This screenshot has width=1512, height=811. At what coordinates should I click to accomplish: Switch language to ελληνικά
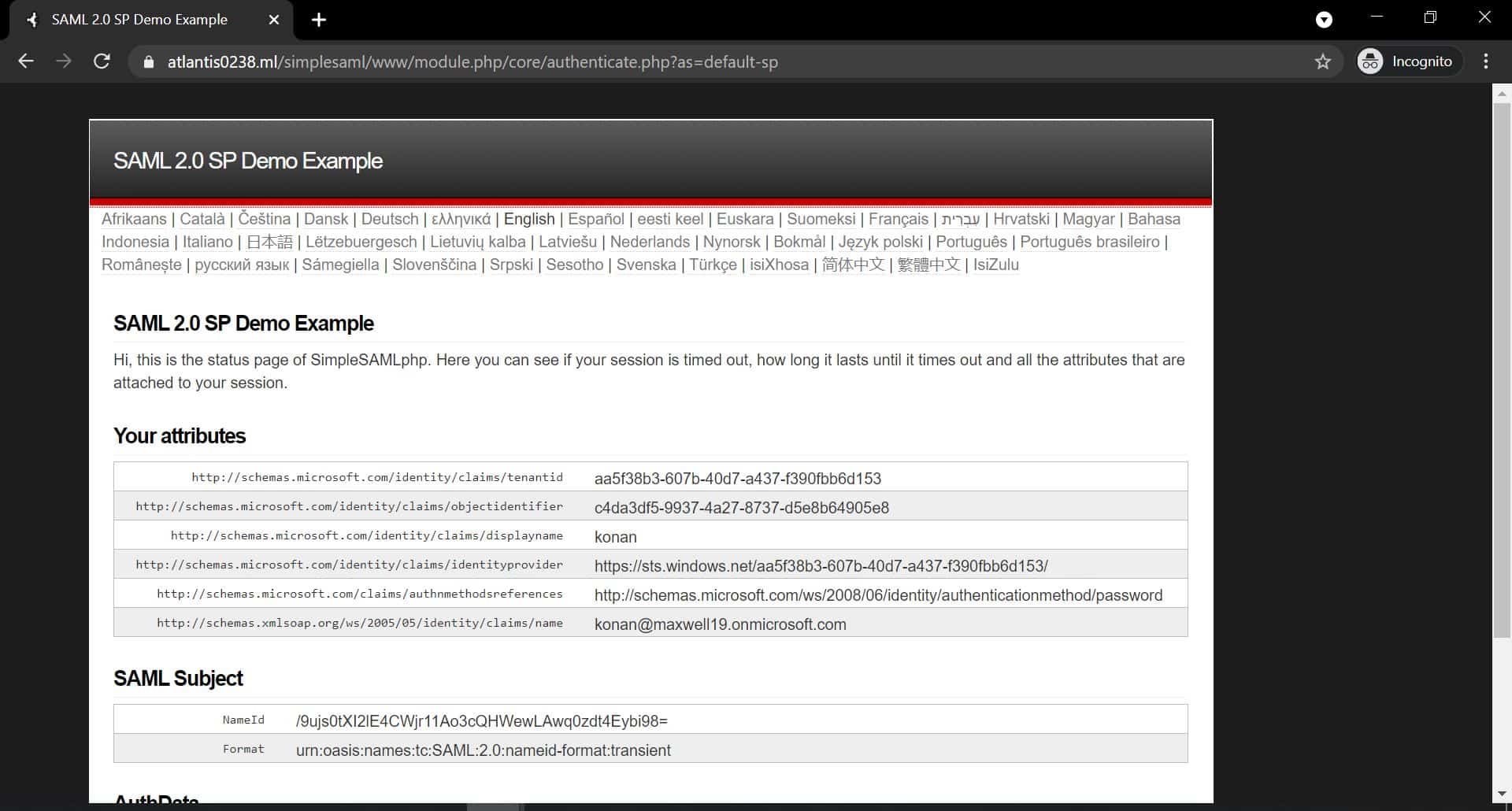461,219
